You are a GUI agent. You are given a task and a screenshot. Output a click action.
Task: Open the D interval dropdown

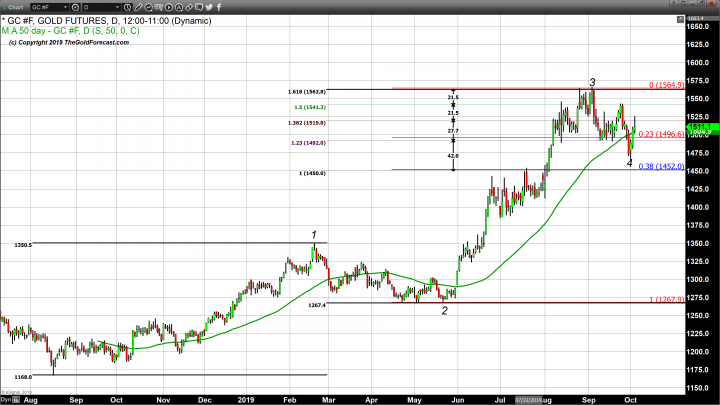click(x=118, y=7)
